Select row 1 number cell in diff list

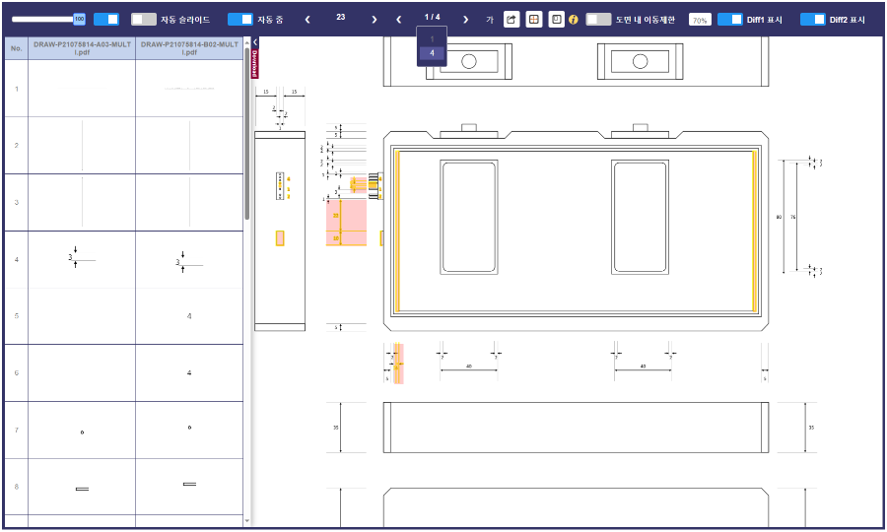[x=16, y=89]
